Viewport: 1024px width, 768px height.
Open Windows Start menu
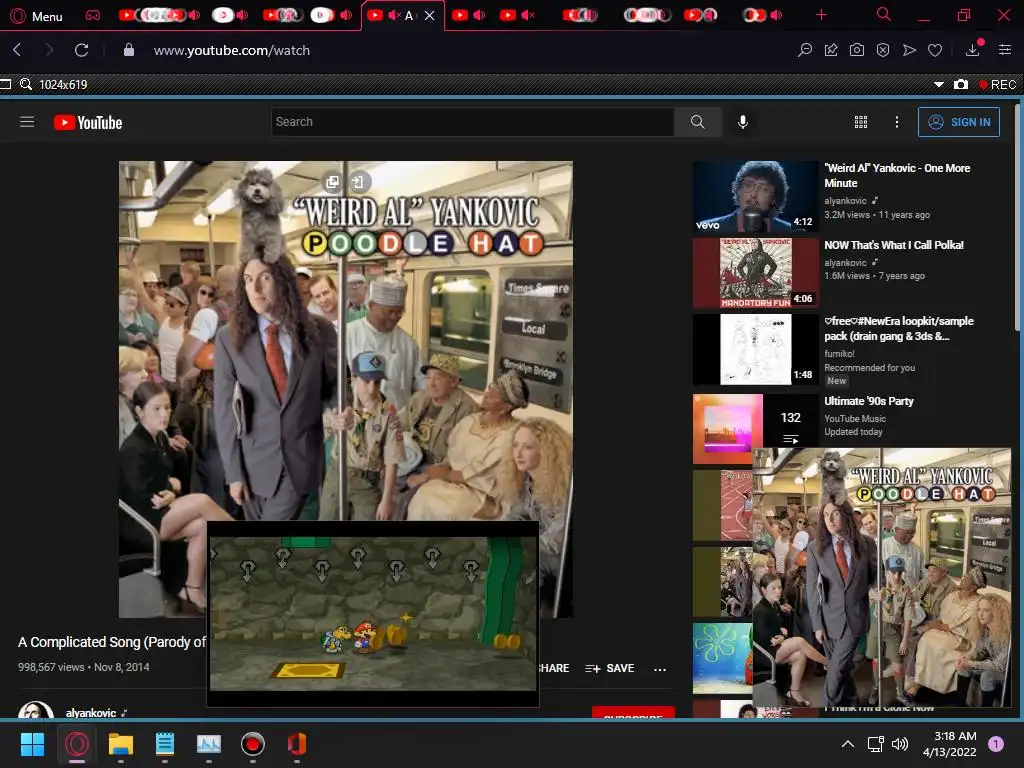click(33, 744)
